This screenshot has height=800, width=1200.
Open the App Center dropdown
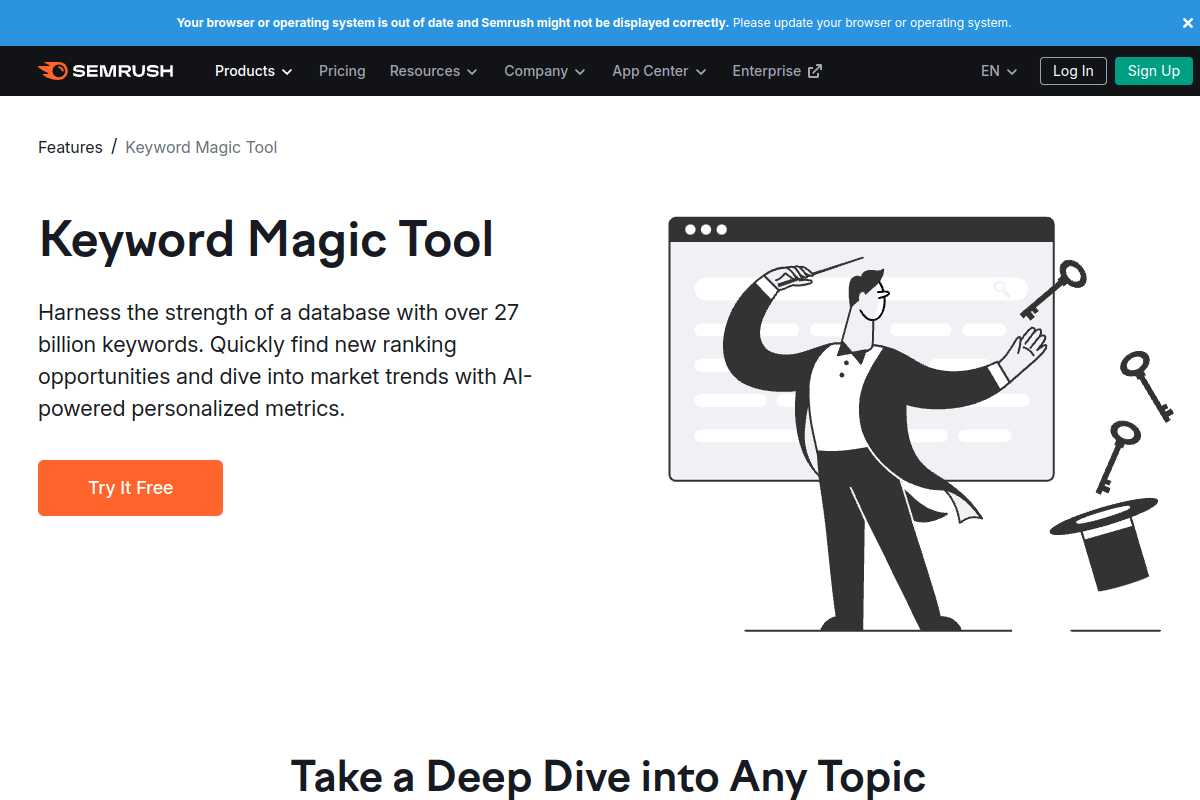click(x=660, y=71)
